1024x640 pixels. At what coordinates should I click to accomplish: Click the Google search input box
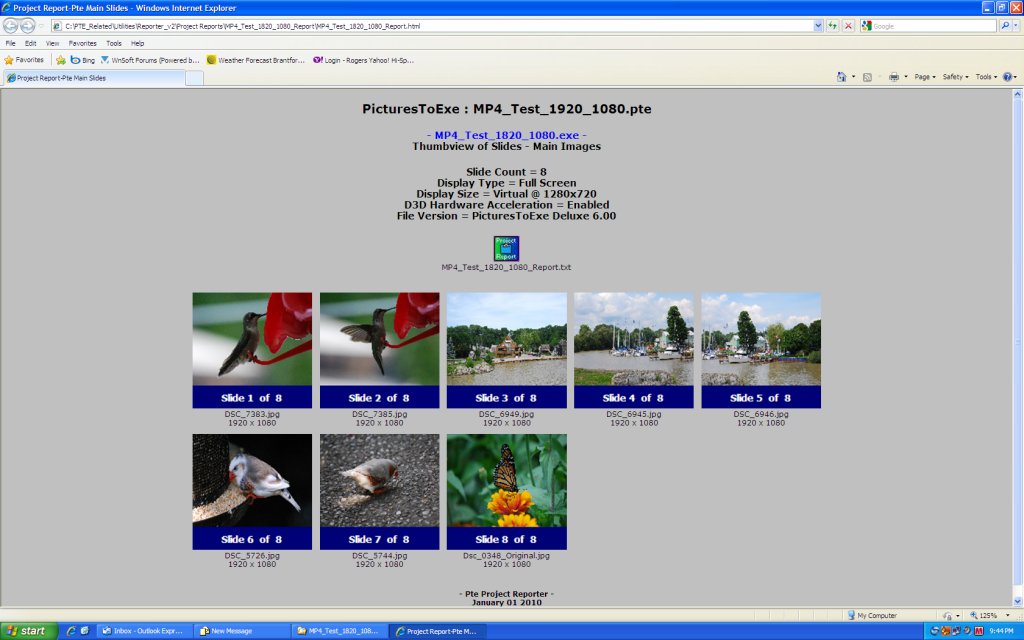click(x=934, y=26)
